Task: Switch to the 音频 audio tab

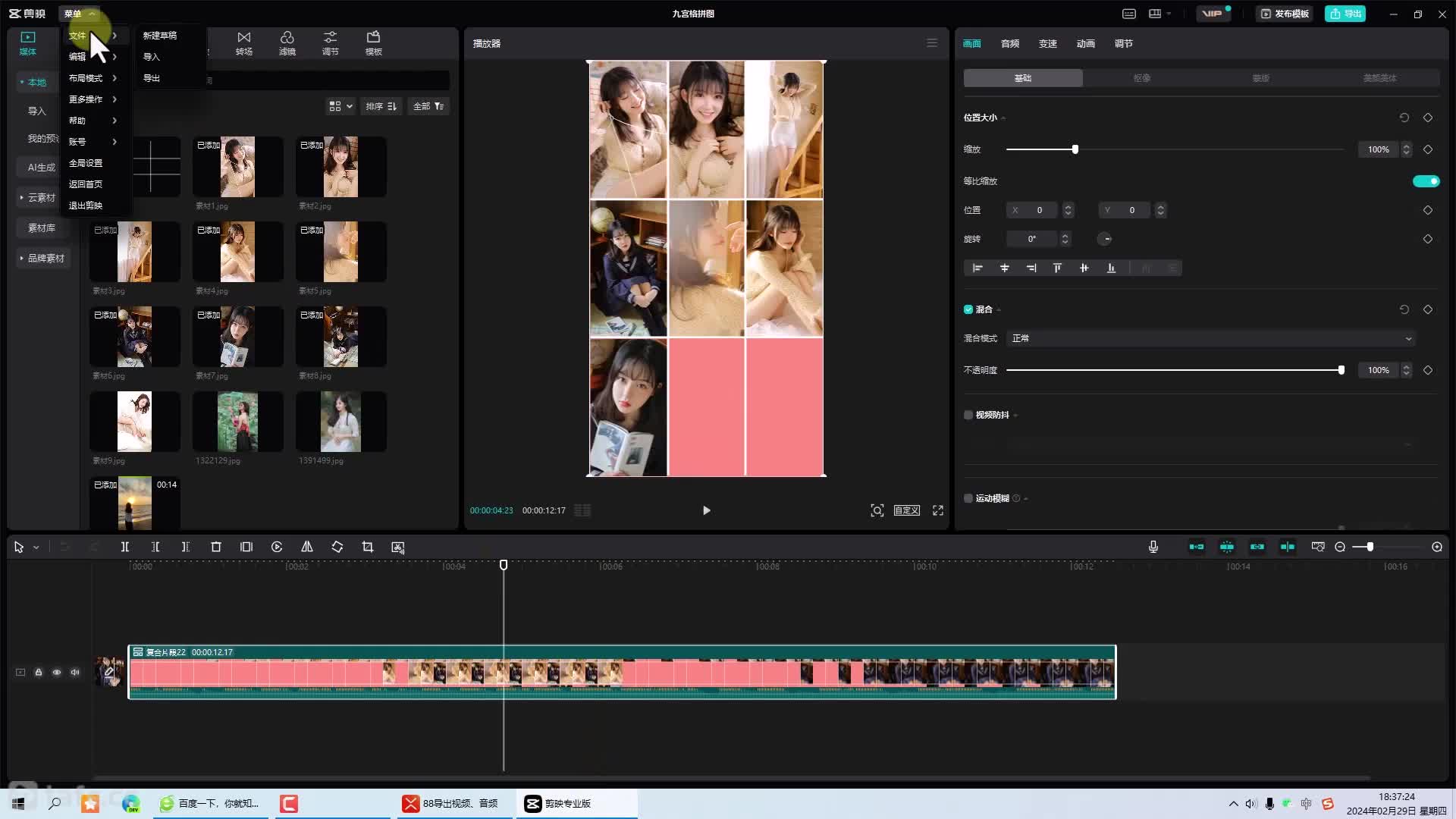Action: (x=1010, y=43)
